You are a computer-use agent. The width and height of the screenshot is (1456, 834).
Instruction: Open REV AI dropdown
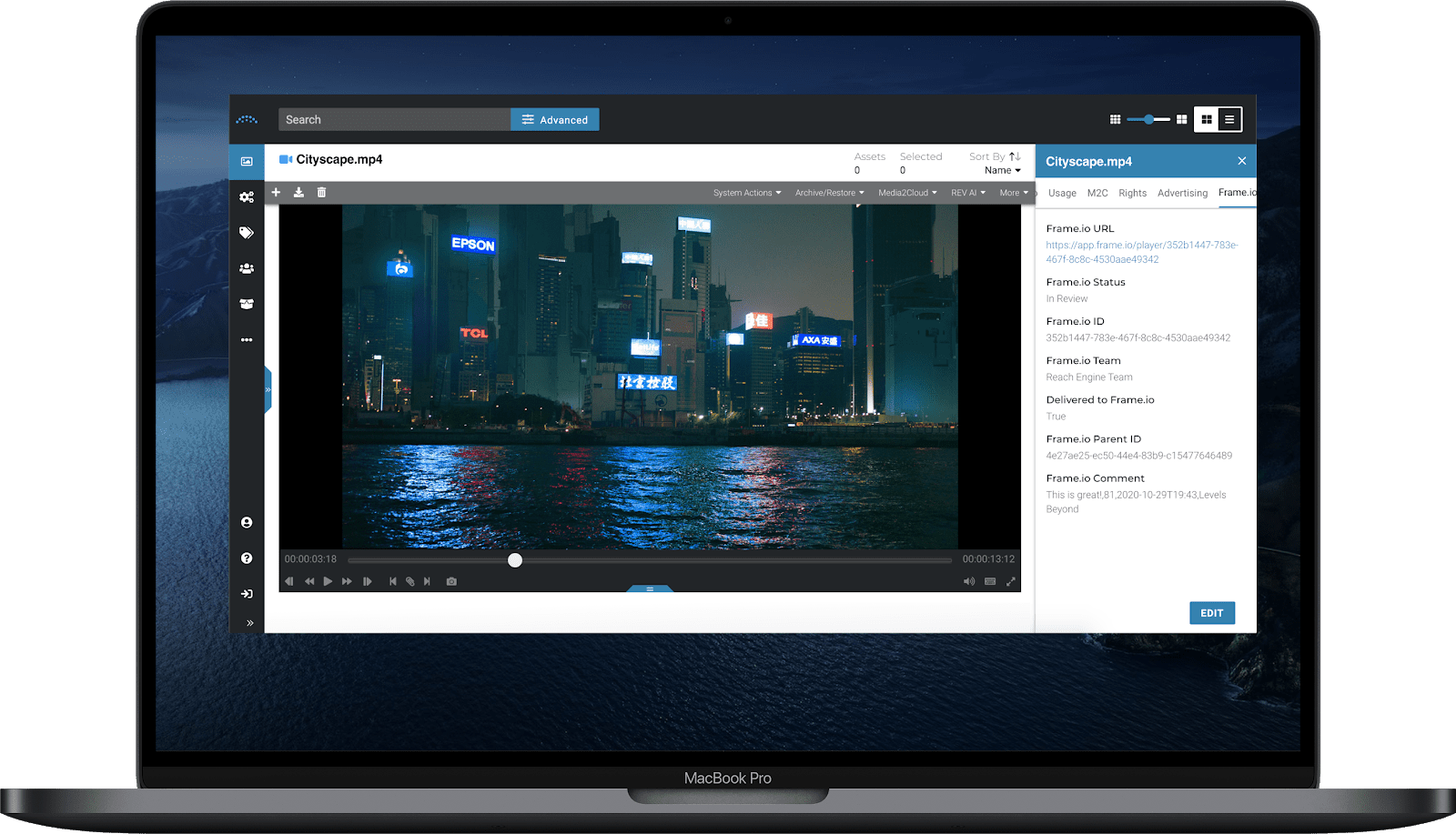968,193
